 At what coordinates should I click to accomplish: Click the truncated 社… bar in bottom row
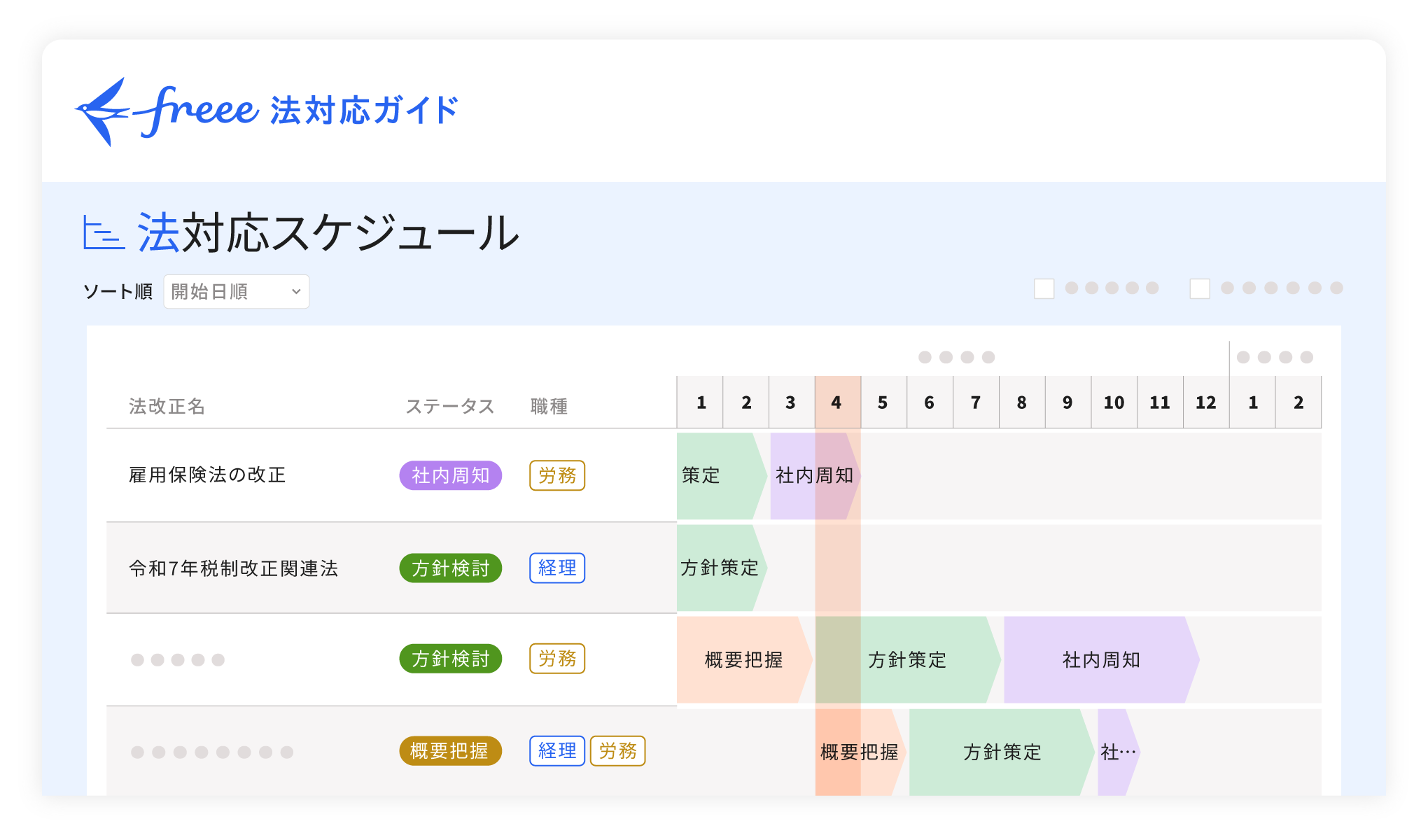coord(1117,752)
